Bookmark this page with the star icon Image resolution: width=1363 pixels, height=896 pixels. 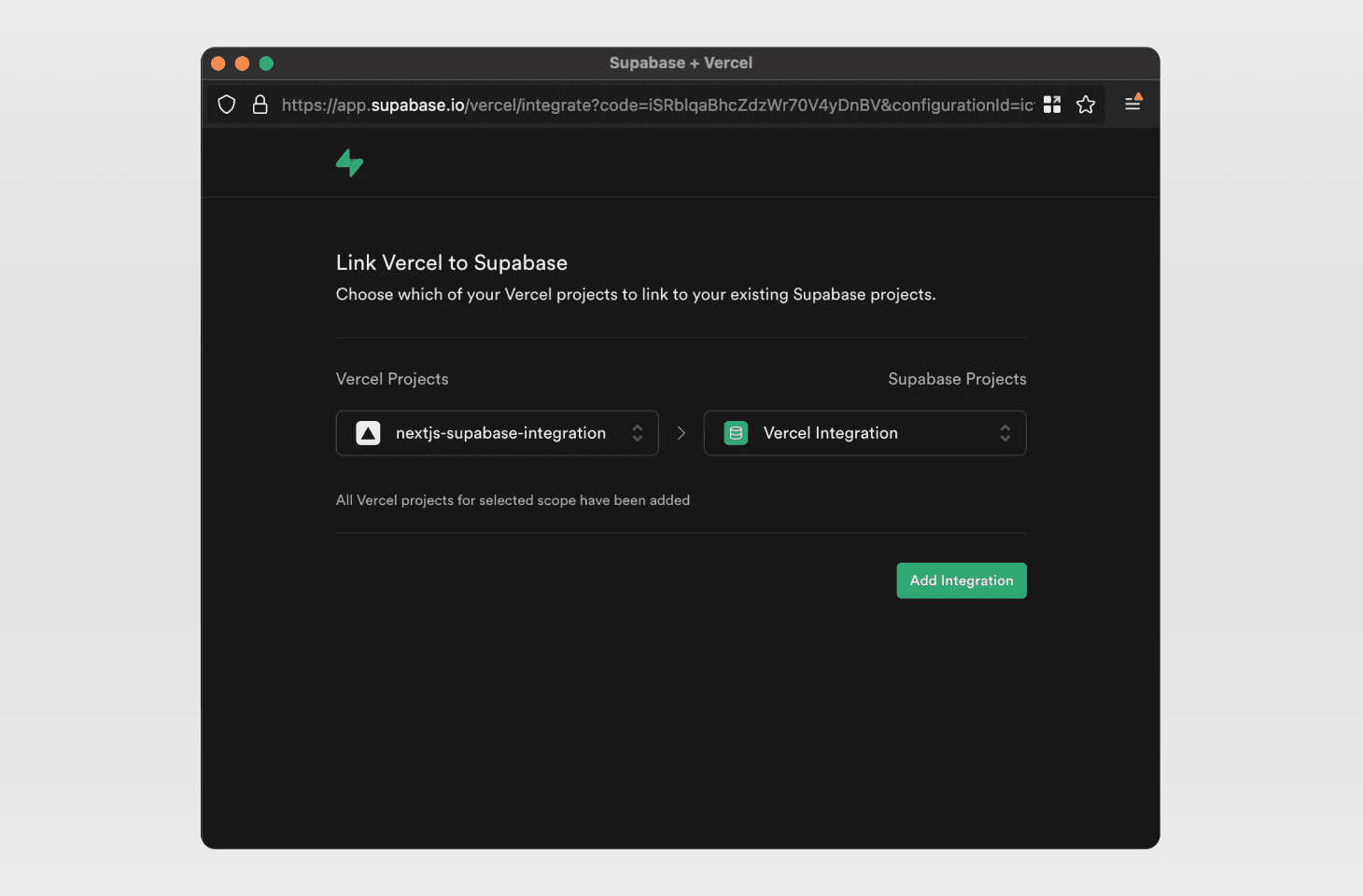coord(1086,105)
